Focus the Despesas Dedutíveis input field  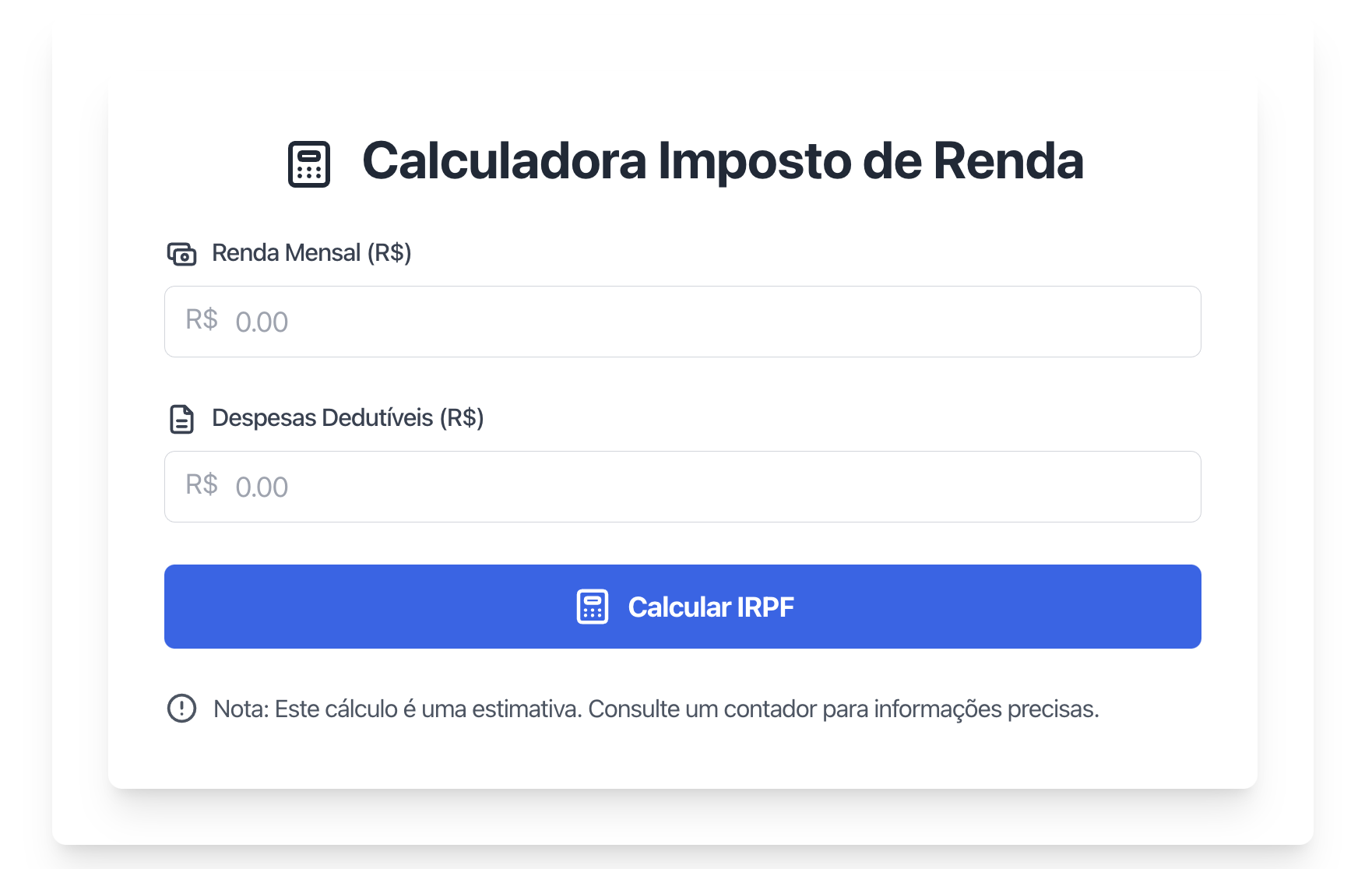click(682, 486)
